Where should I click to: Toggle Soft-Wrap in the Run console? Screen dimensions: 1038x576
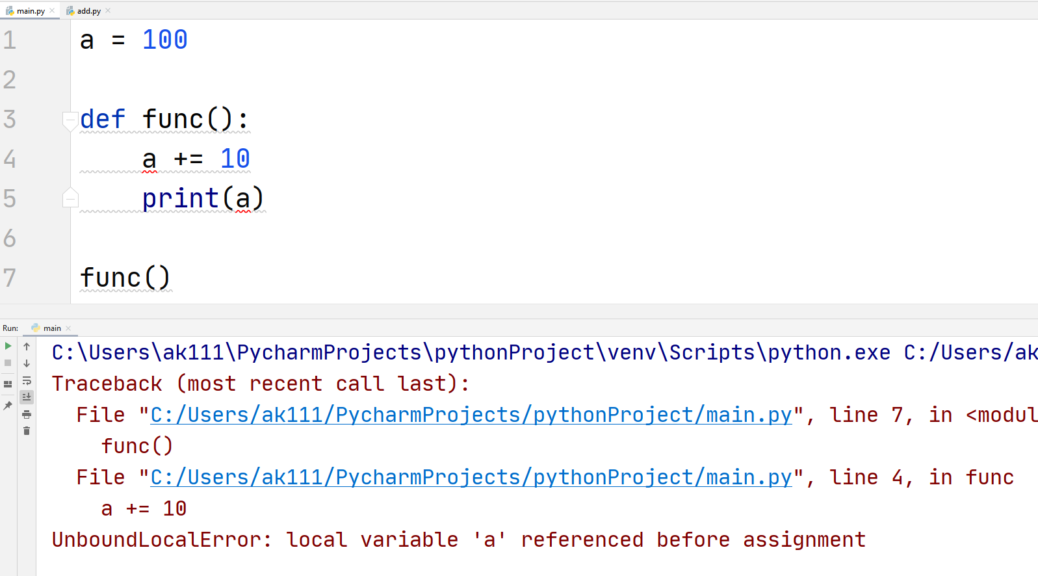click(x=27, y=380)
